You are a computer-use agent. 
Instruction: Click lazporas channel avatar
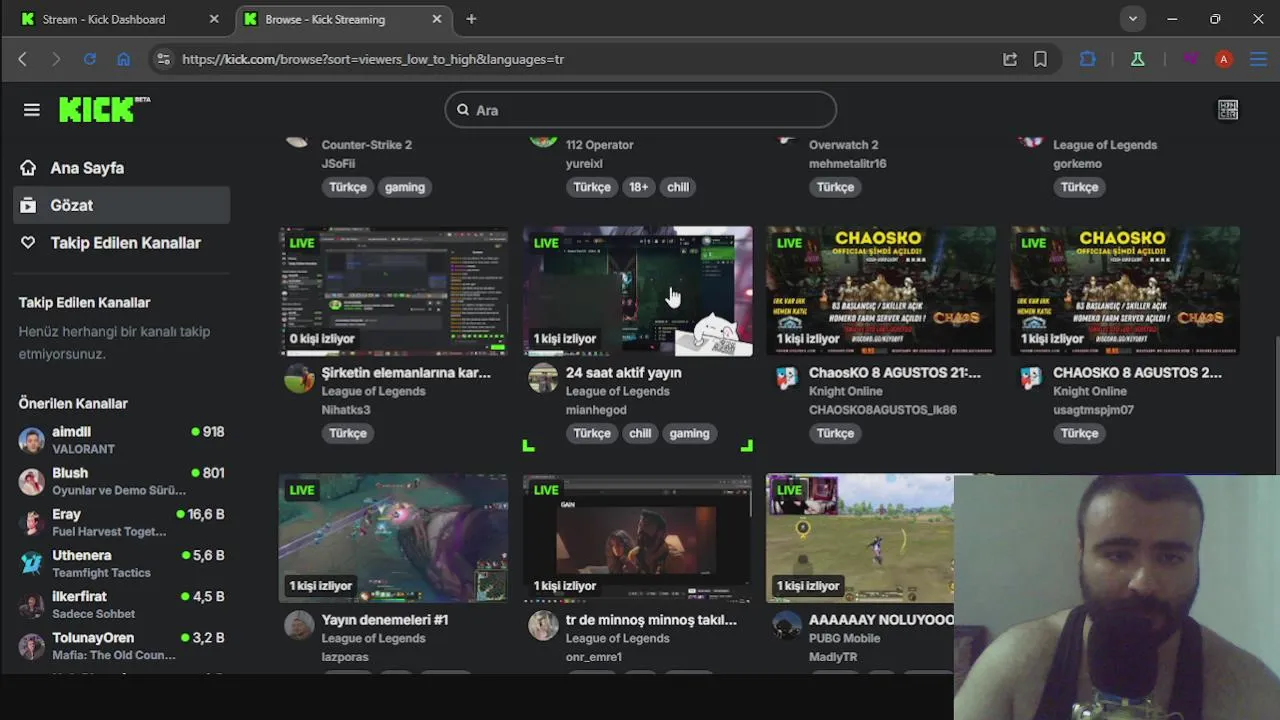pyautogui.click(x=299, y=625)
